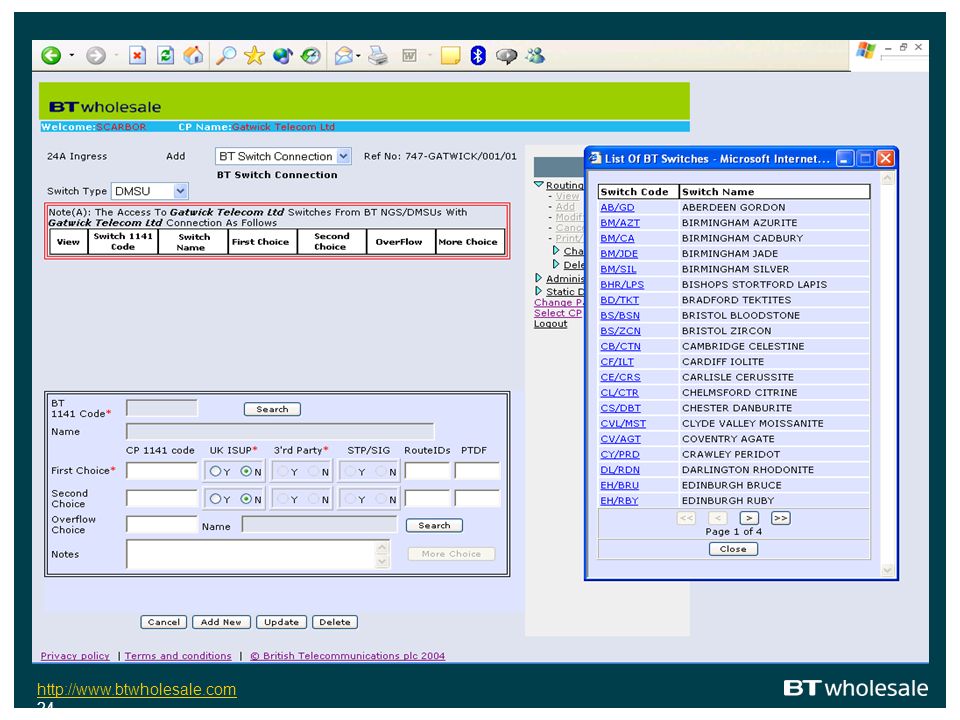Click the Edit with Word icon

click(410, 56)
